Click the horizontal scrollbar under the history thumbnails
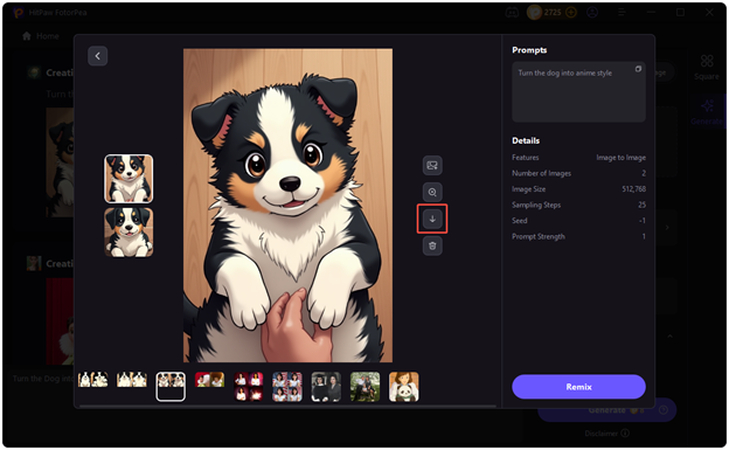 click(287, 406)
